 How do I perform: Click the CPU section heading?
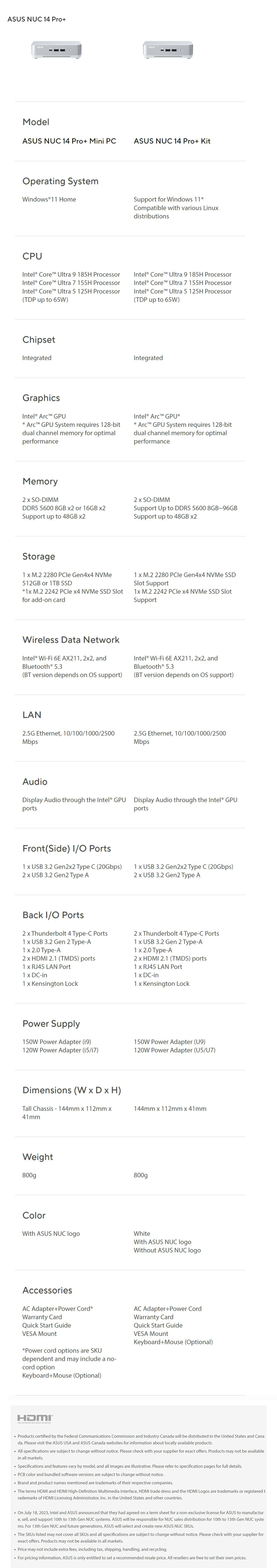click(x=32, y=256)
